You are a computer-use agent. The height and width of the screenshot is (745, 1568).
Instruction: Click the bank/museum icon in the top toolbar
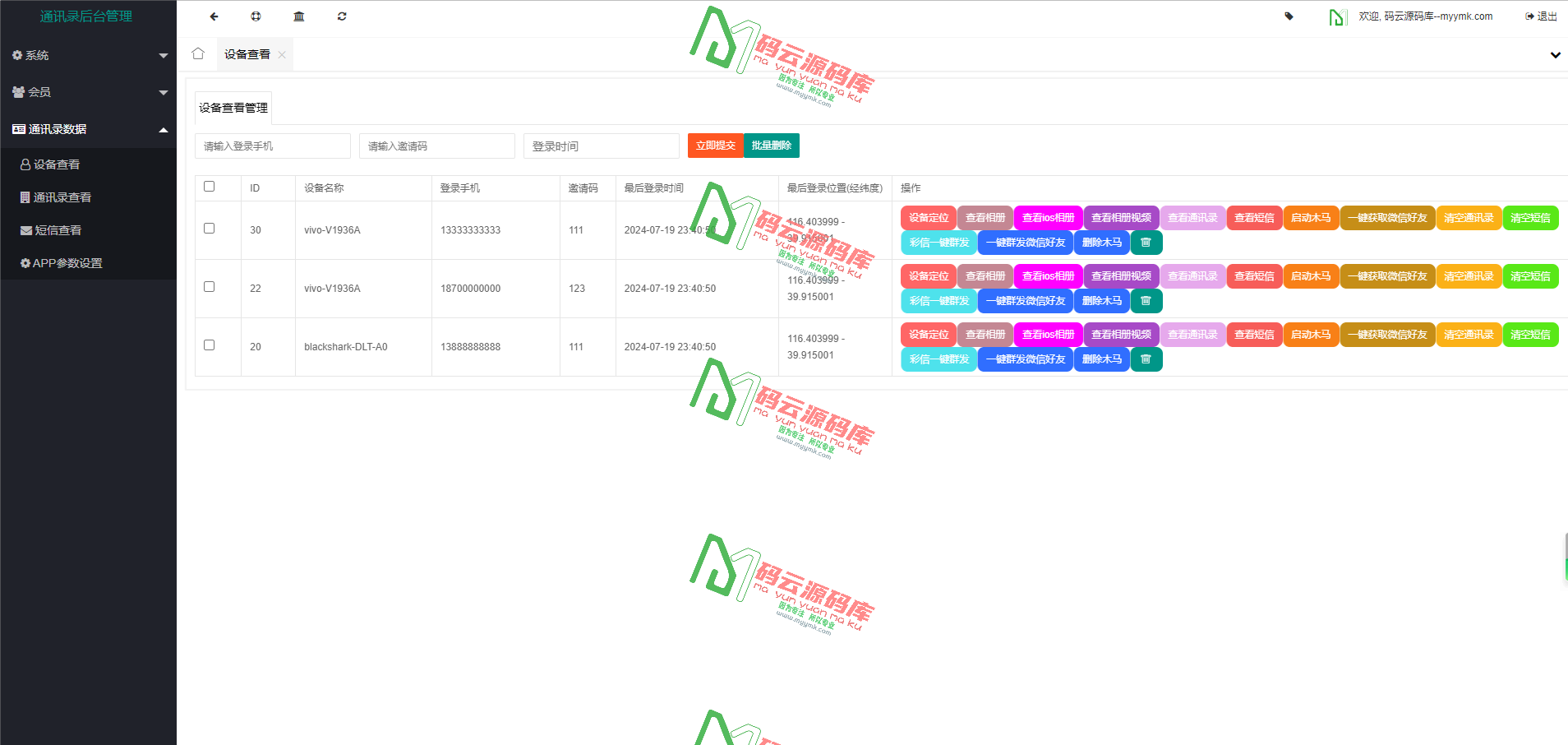pyautogui.click(x=298, y=16)
